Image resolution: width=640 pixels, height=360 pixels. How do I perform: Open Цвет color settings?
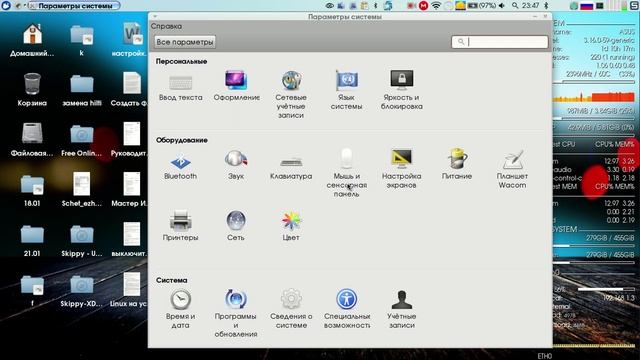(x=291, y=226)
